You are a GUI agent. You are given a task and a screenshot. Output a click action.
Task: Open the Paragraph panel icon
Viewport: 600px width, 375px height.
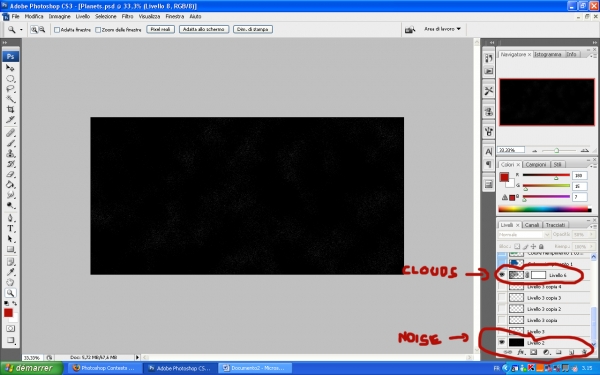point(489,164)
